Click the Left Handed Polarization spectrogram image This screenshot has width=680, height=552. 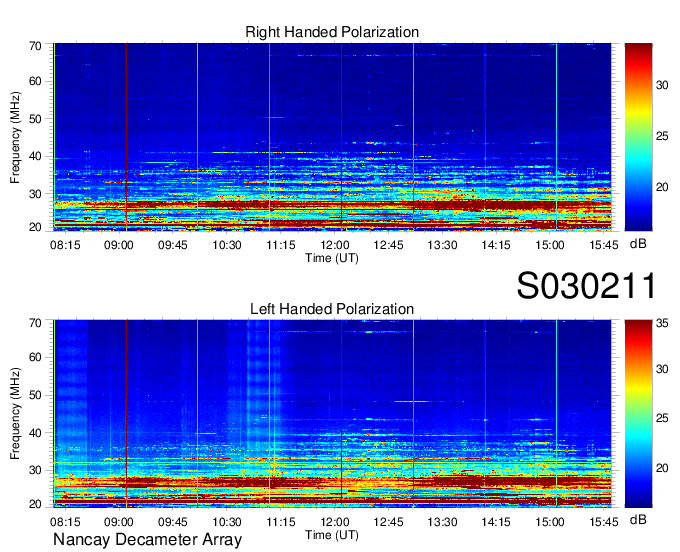click(332, 413)
